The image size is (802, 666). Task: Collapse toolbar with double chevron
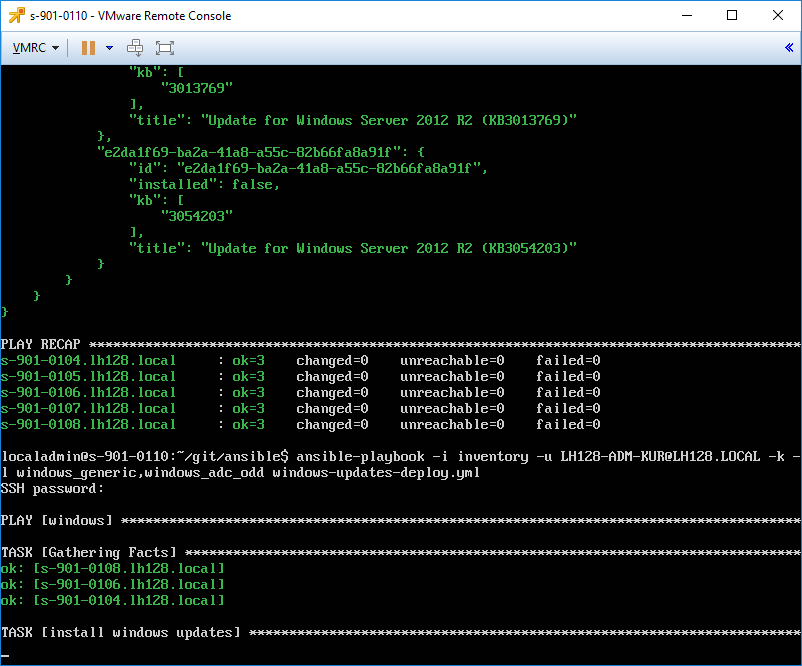(789, 48)
